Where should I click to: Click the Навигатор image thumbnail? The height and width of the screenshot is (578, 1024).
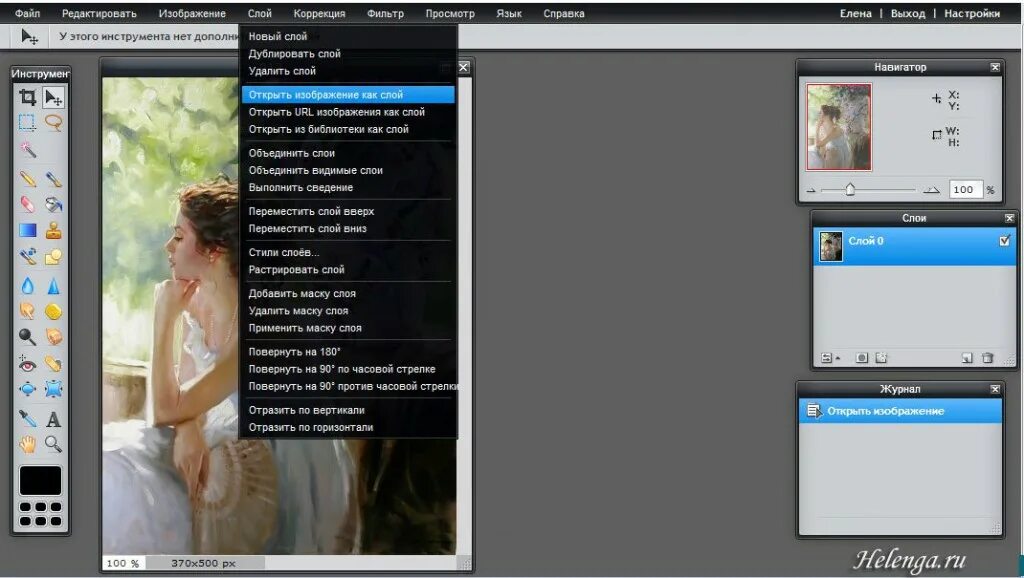coord(839,127)
